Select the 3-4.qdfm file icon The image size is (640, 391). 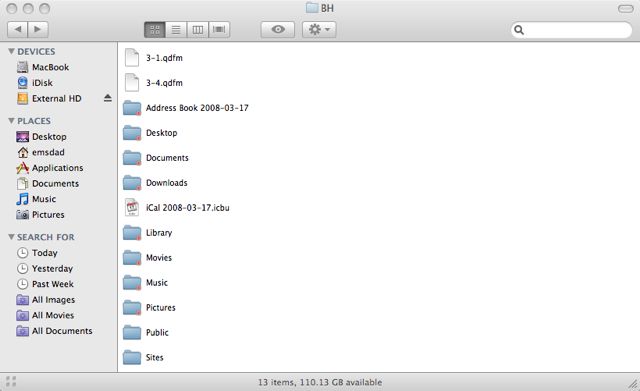(132, 82)
